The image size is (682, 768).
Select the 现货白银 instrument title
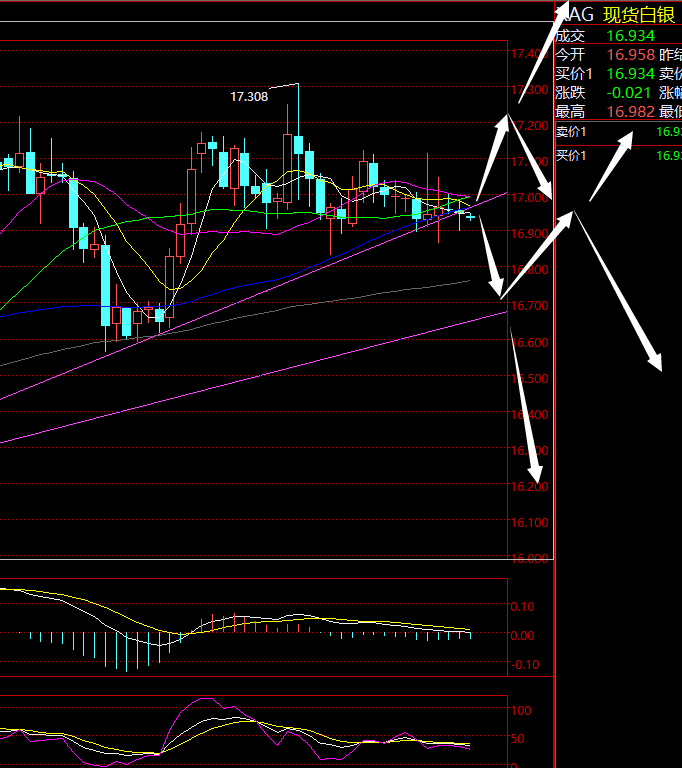coord(639,15)
